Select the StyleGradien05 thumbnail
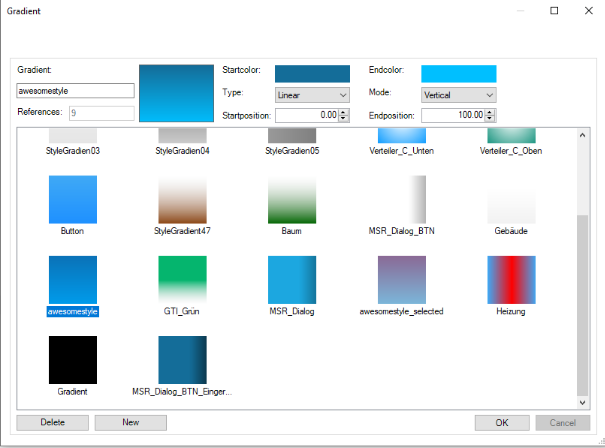 point(292,136)
